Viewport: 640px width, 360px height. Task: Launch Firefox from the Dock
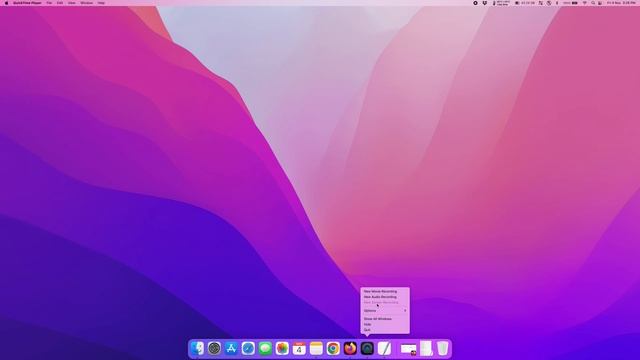pos(350,348)
